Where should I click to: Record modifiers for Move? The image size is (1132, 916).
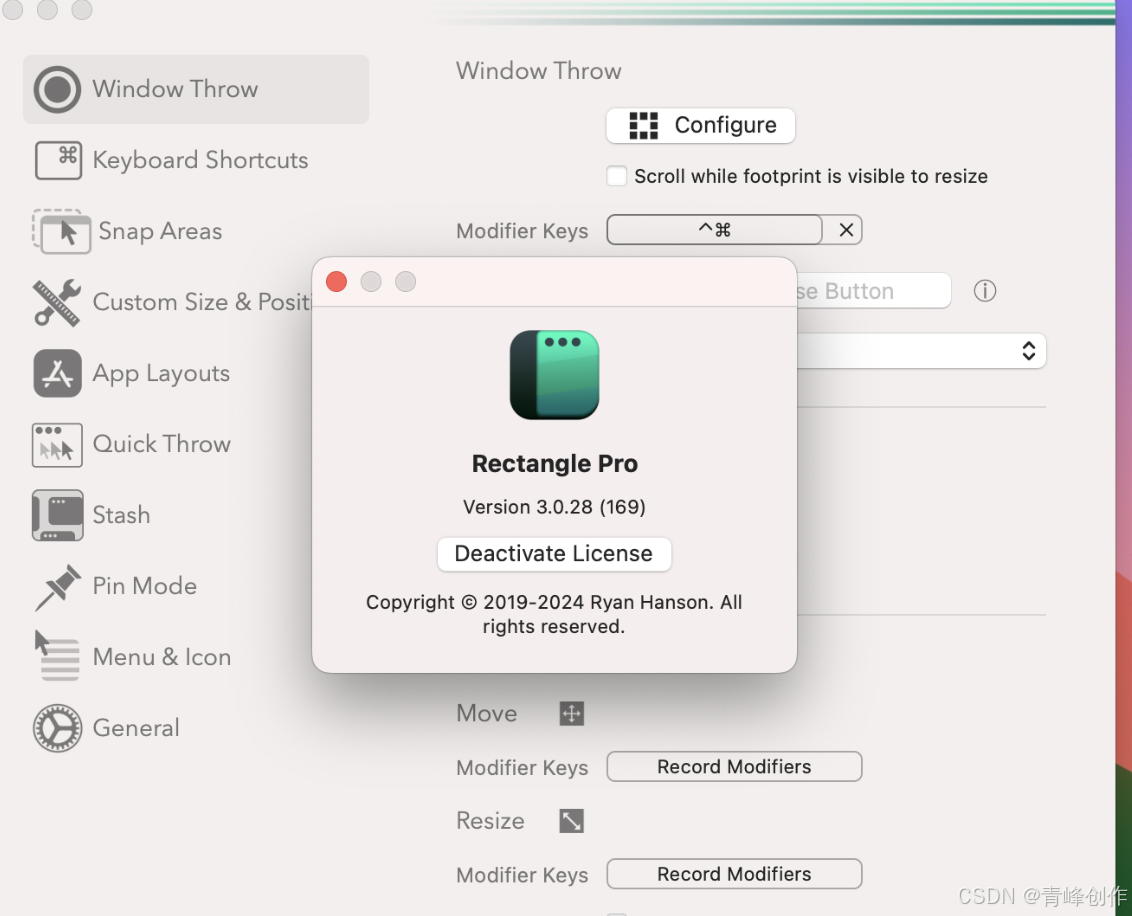point(734,767)
